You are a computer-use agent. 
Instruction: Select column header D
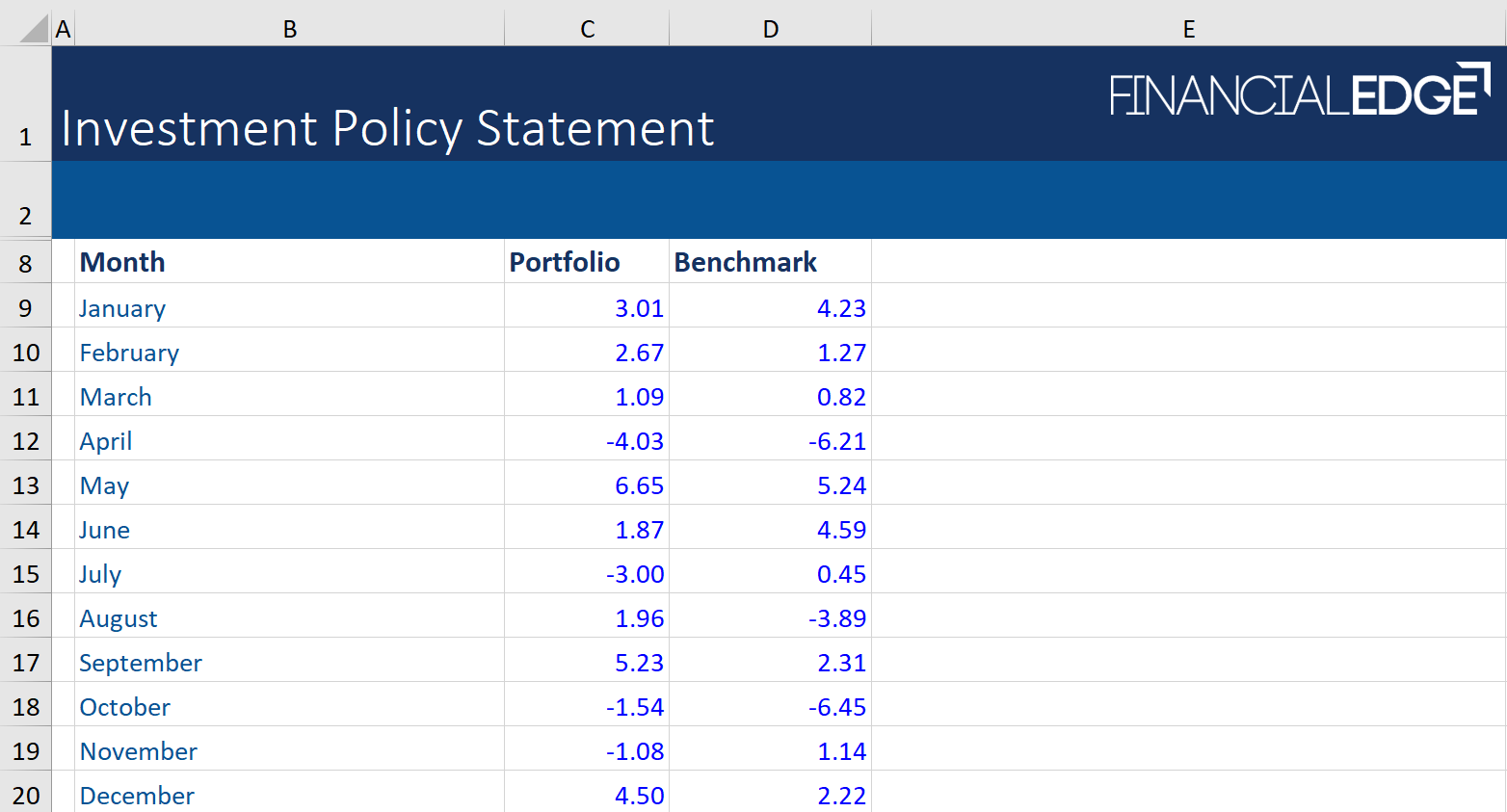click(x=769, y=28)
